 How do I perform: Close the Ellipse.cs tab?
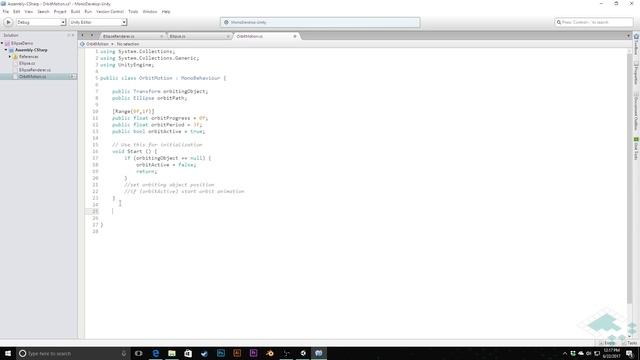pyautogui.click(x=228, y=36)
